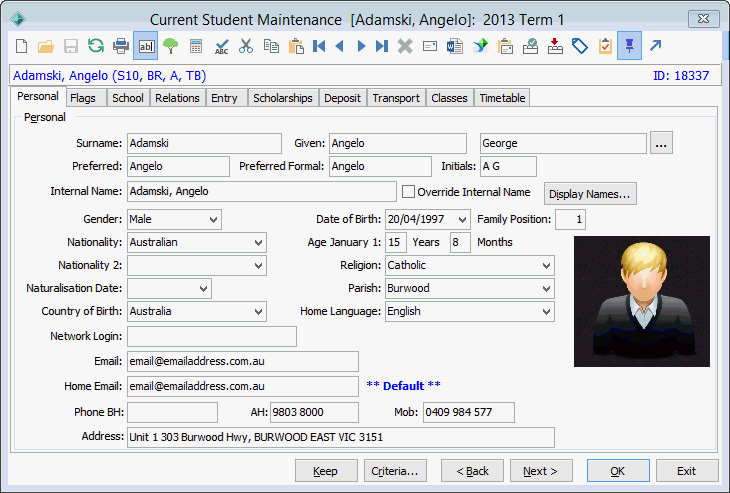Click the app diamond icon in title bar
This screenshot has width=730, height=493.
[x=18, y=19]
